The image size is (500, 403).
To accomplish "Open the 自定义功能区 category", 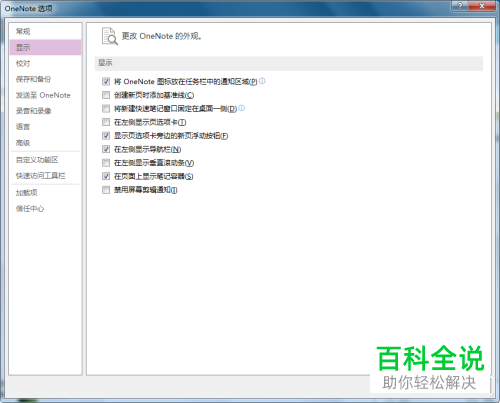I will 45,160.
